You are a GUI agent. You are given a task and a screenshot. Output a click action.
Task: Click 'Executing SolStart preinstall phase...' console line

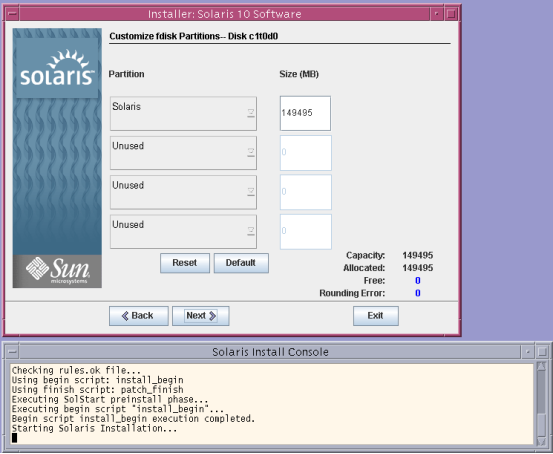pos(110,400)
